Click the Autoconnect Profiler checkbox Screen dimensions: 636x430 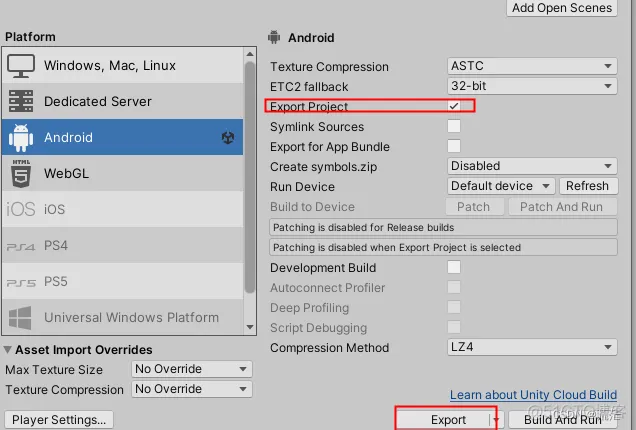coord(454,287)
